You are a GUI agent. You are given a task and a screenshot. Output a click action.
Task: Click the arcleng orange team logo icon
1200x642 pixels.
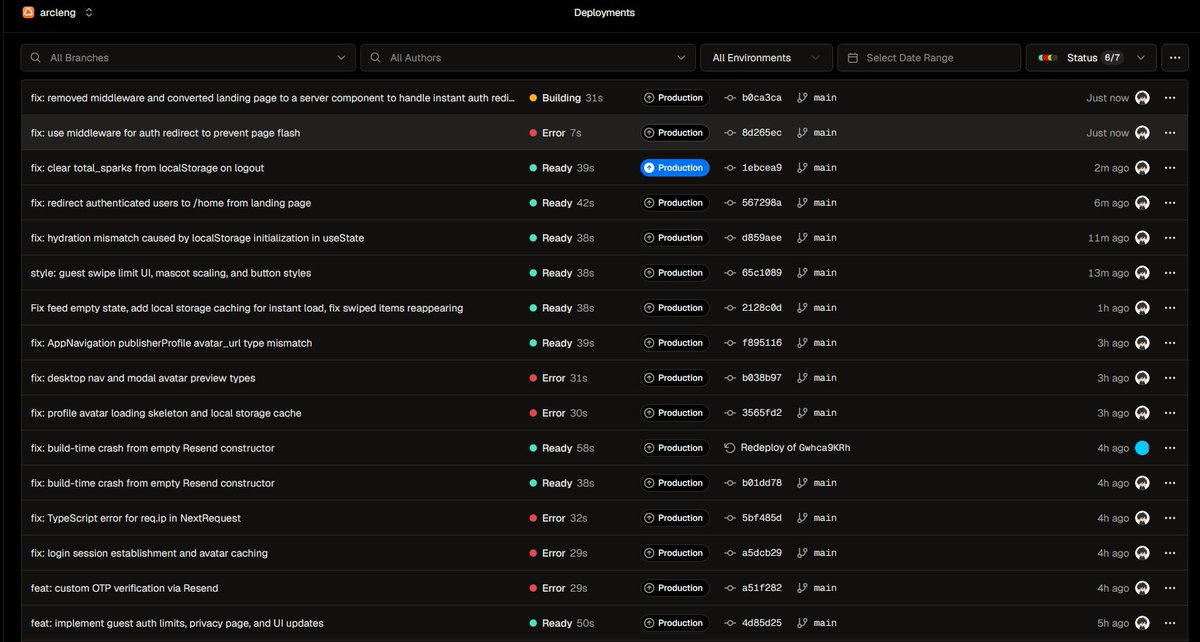point(28,13)
